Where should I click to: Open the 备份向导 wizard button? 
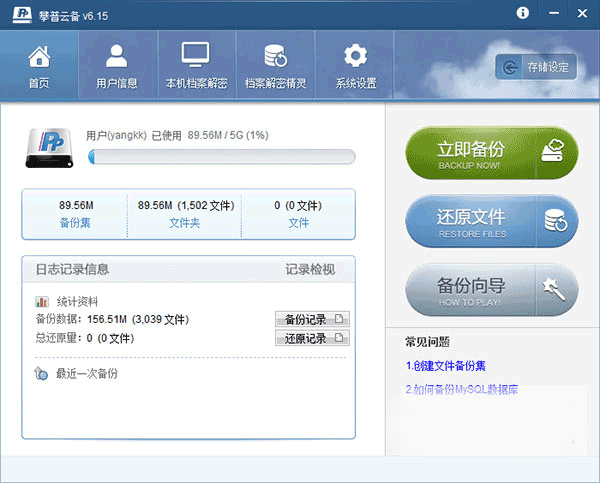point(492,290)
